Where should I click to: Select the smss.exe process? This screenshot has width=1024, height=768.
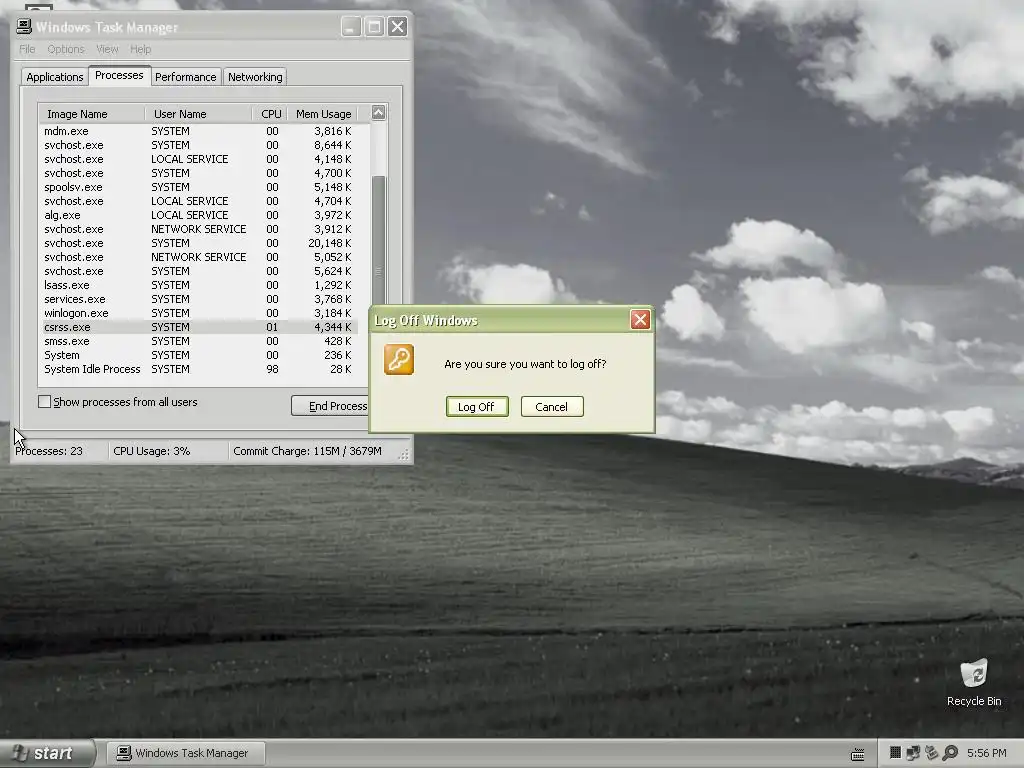click(x=199, y=342)
